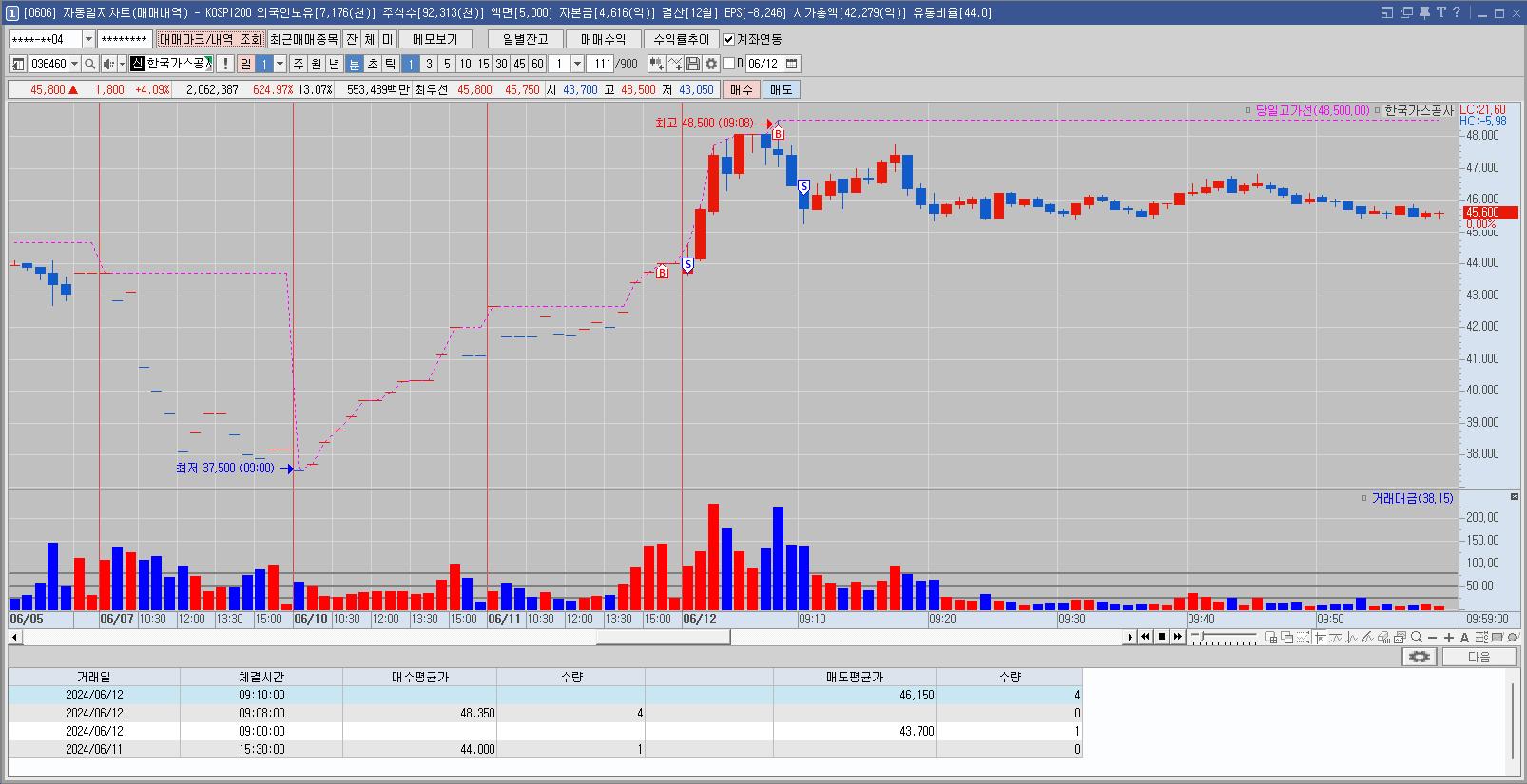Open the calendar date picker icon
1527x784 pixels.
[x=791, y=64]
